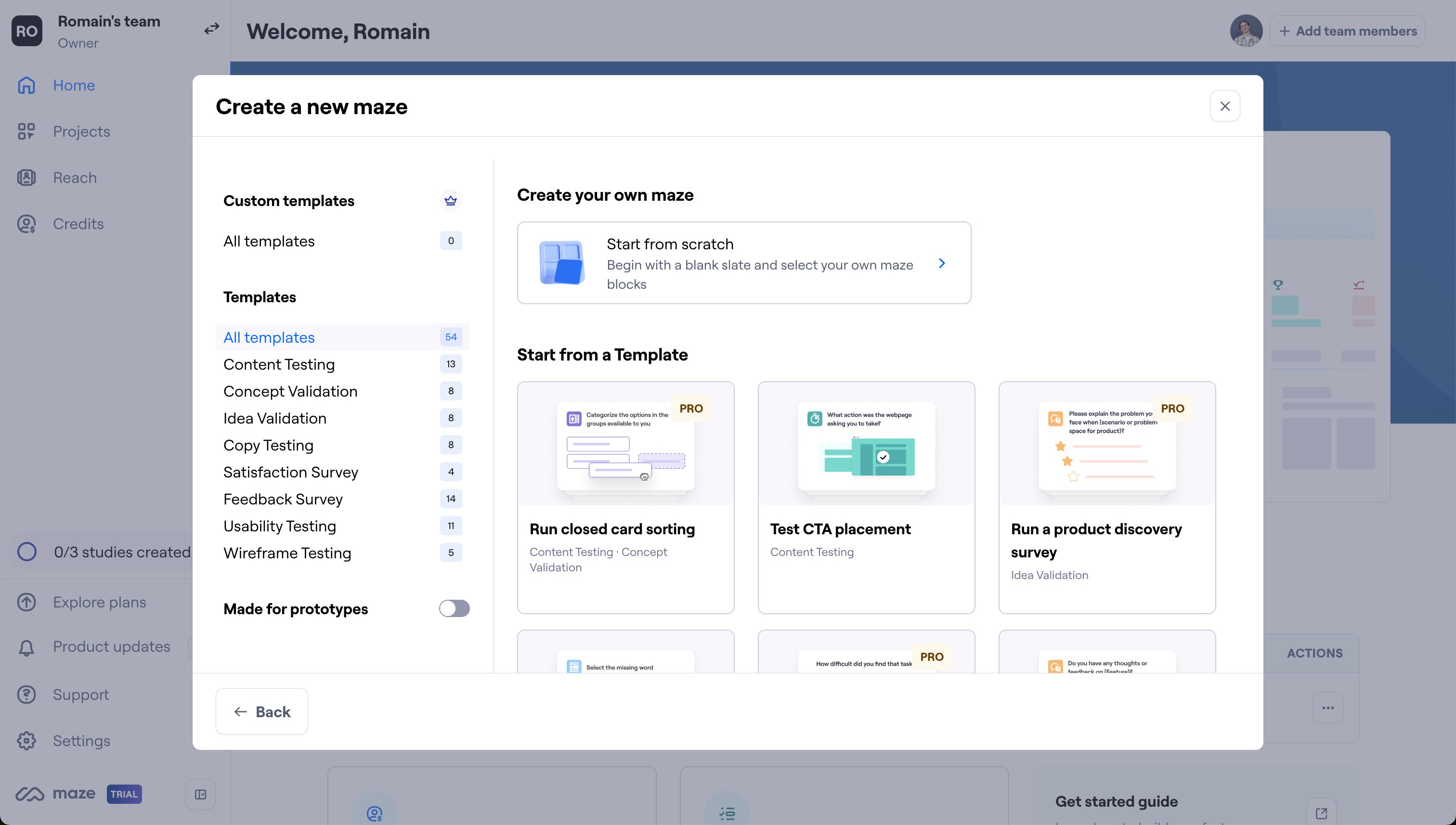Open the user profile avatar photo
1456x825 pixels.
(1246, 31)
